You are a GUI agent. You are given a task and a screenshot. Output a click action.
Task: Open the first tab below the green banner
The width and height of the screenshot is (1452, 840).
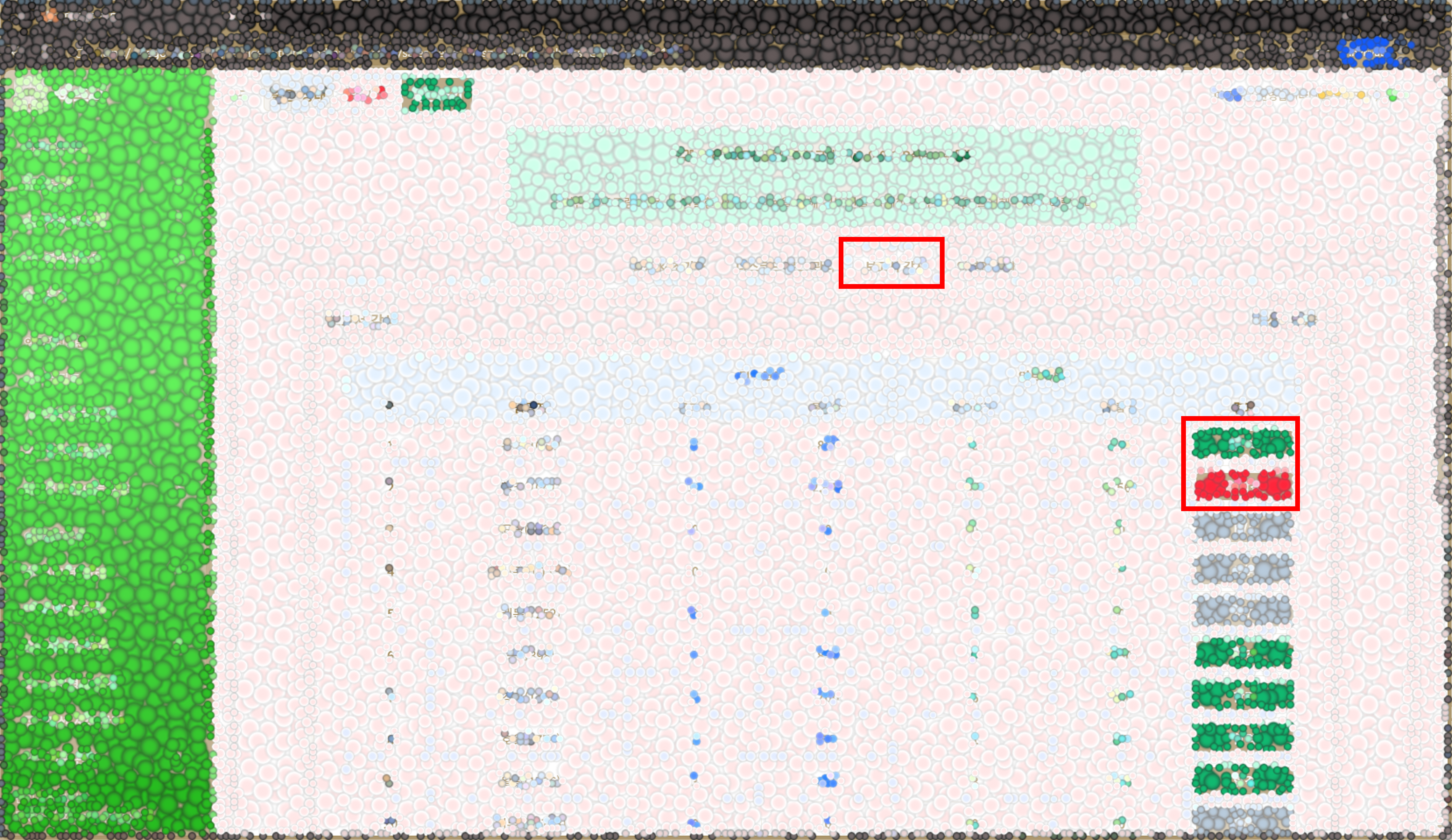667,266
